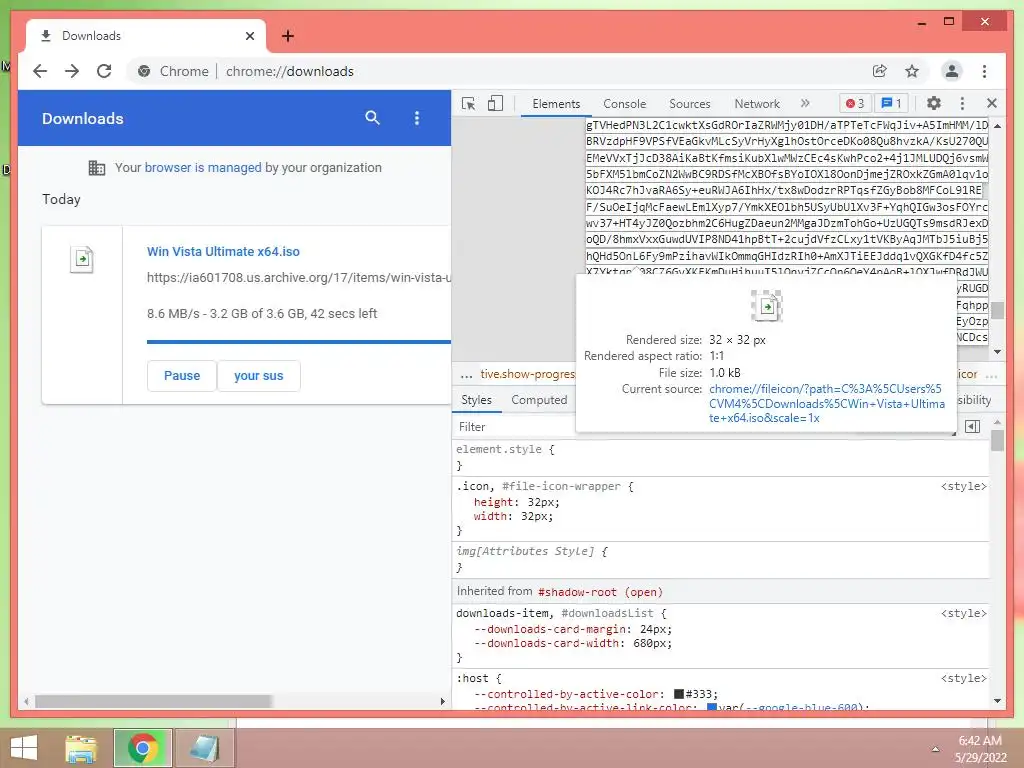Open the 'browser is managed' link

click(x=203, y=168)
